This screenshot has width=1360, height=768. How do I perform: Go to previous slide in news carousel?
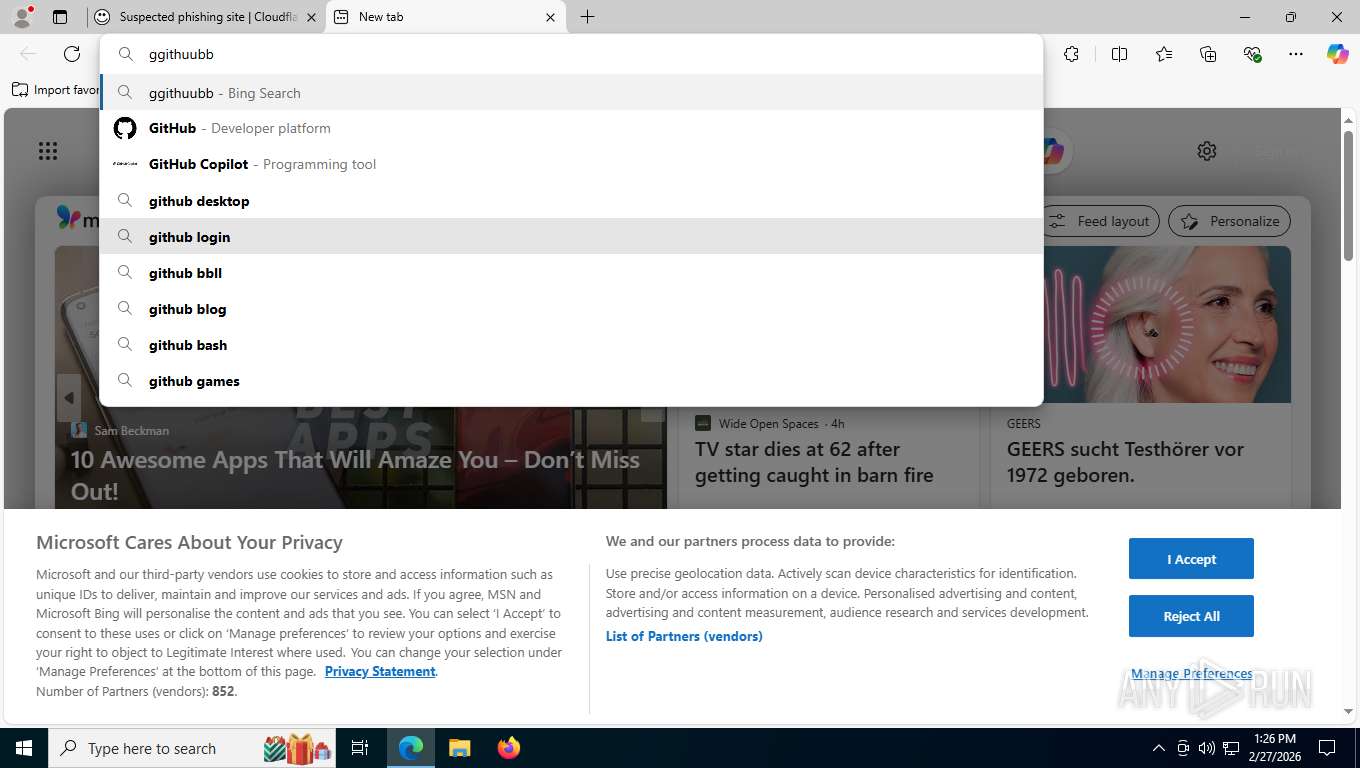[x=69, y=398]
